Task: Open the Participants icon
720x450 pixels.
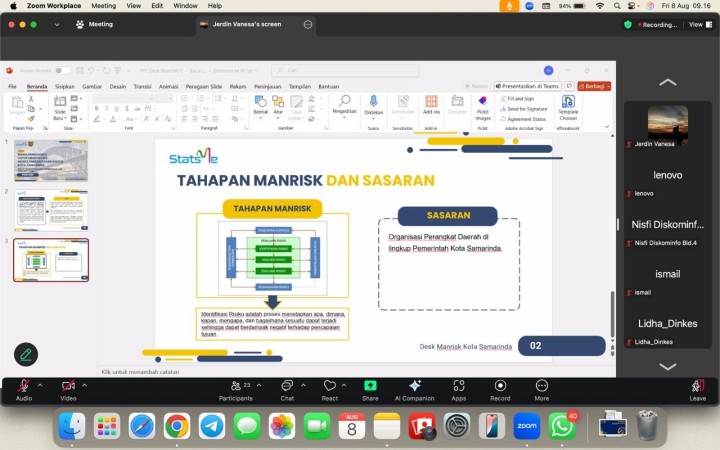Action: point(236,386)
